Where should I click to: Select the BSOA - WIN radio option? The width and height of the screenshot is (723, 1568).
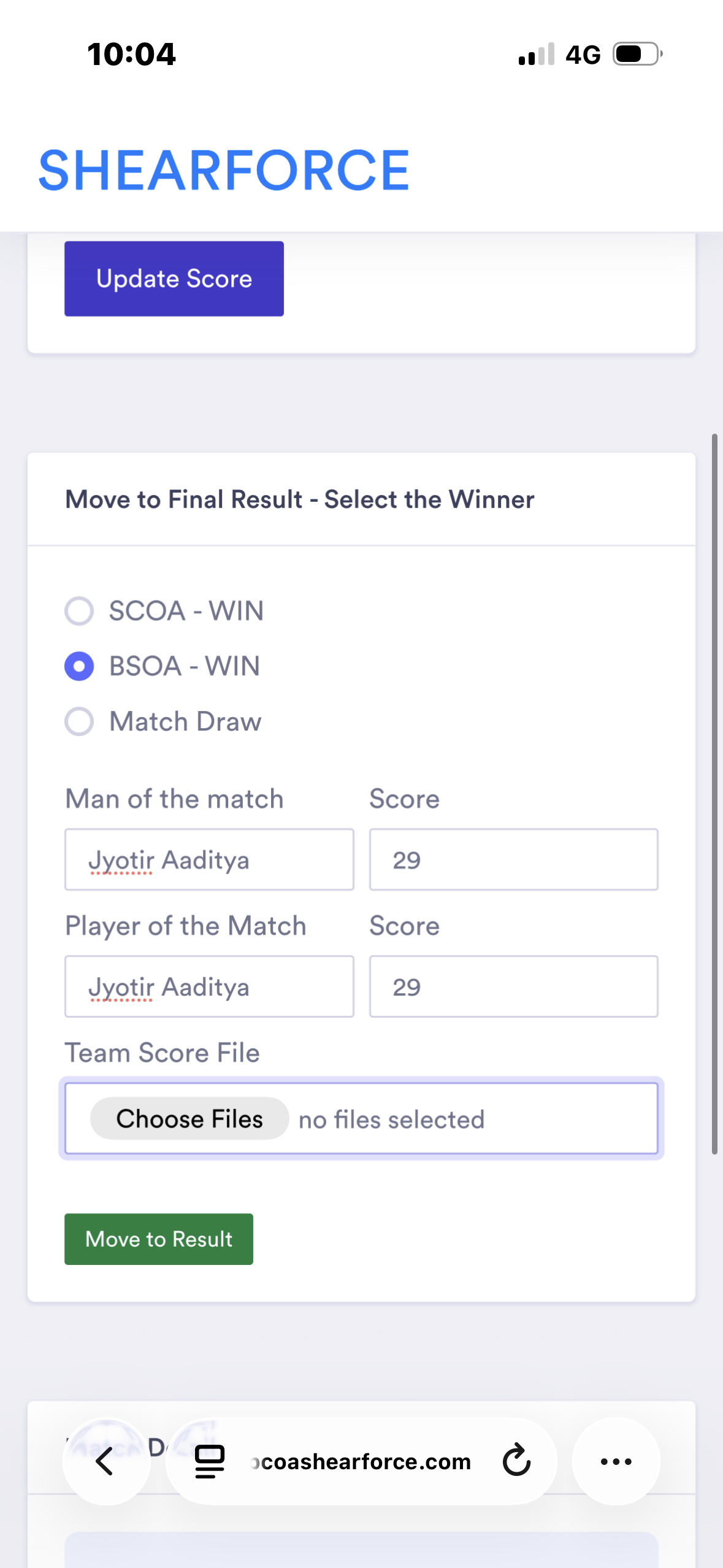[x=80, y=666]
